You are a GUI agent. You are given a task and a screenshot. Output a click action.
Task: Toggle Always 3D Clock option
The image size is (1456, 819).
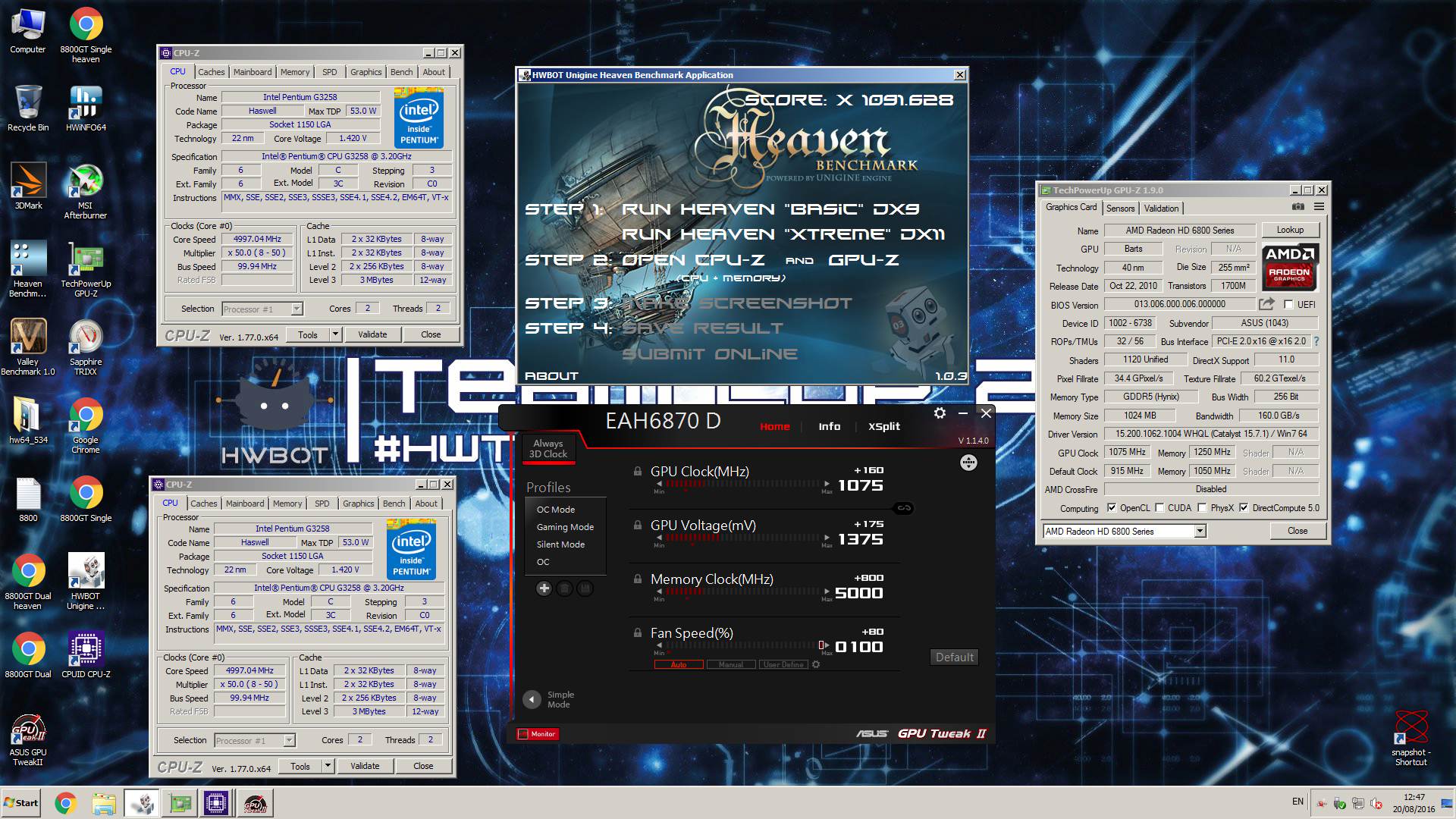coord(548,448)
